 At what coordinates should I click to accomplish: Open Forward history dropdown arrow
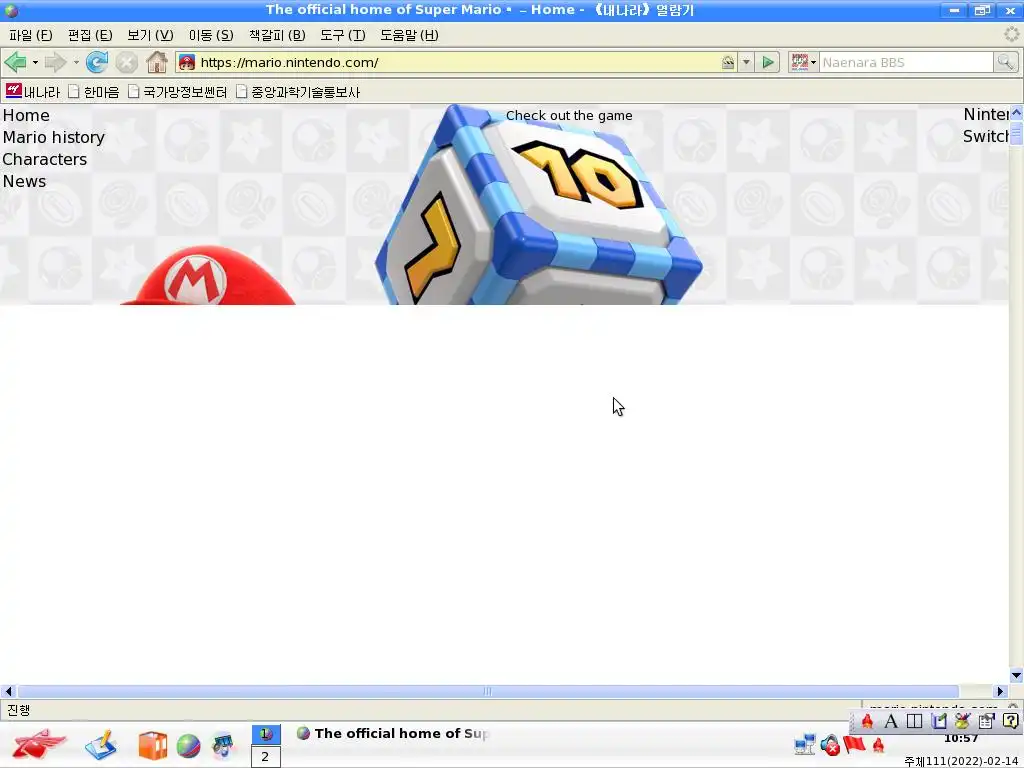pos(76,63)
